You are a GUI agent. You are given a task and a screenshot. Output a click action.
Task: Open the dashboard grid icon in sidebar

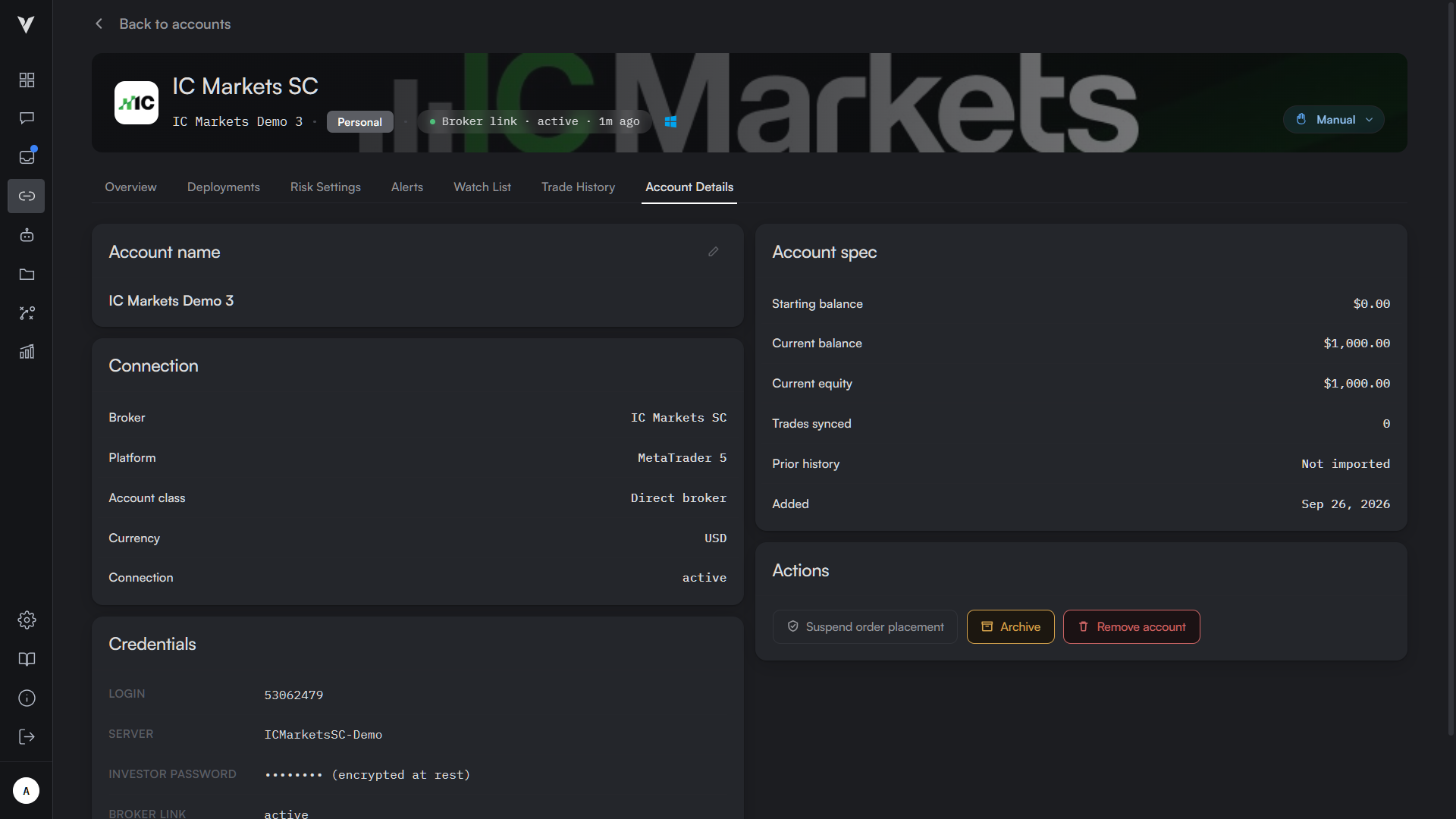(27, 80)
